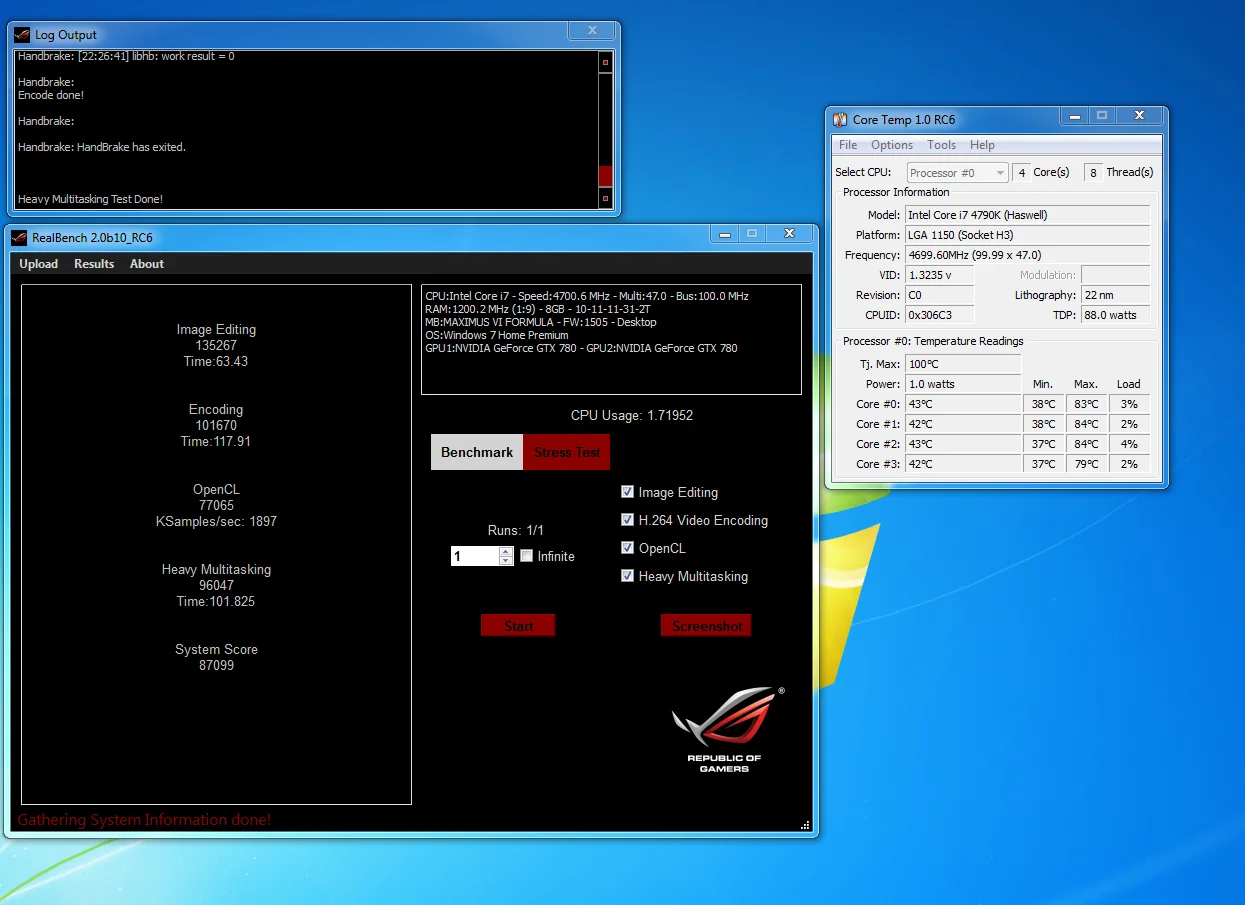Enable the Infinite runs checkbox
Screen dimensions: 1245x905
click(527, 556)
